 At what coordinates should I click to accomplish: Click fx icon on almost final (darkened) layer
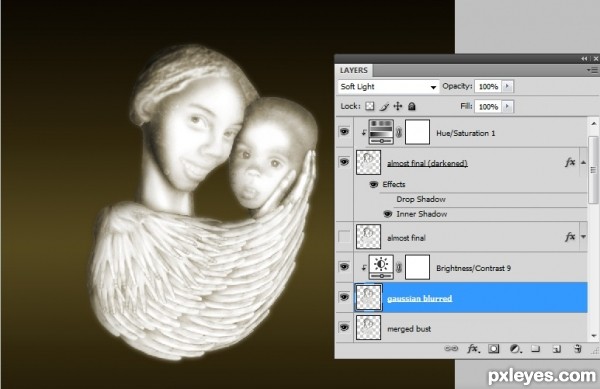click(x=570, y=163)
